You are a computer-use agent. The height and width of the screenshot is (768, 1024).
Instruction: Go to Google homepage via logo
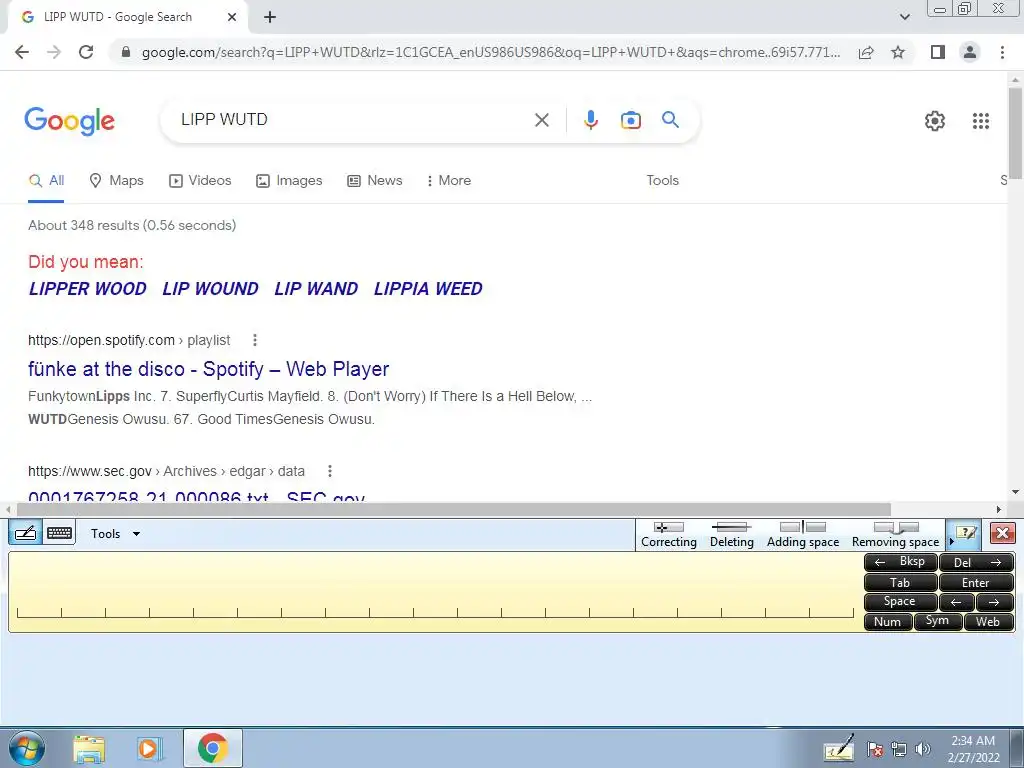point(69,121)
